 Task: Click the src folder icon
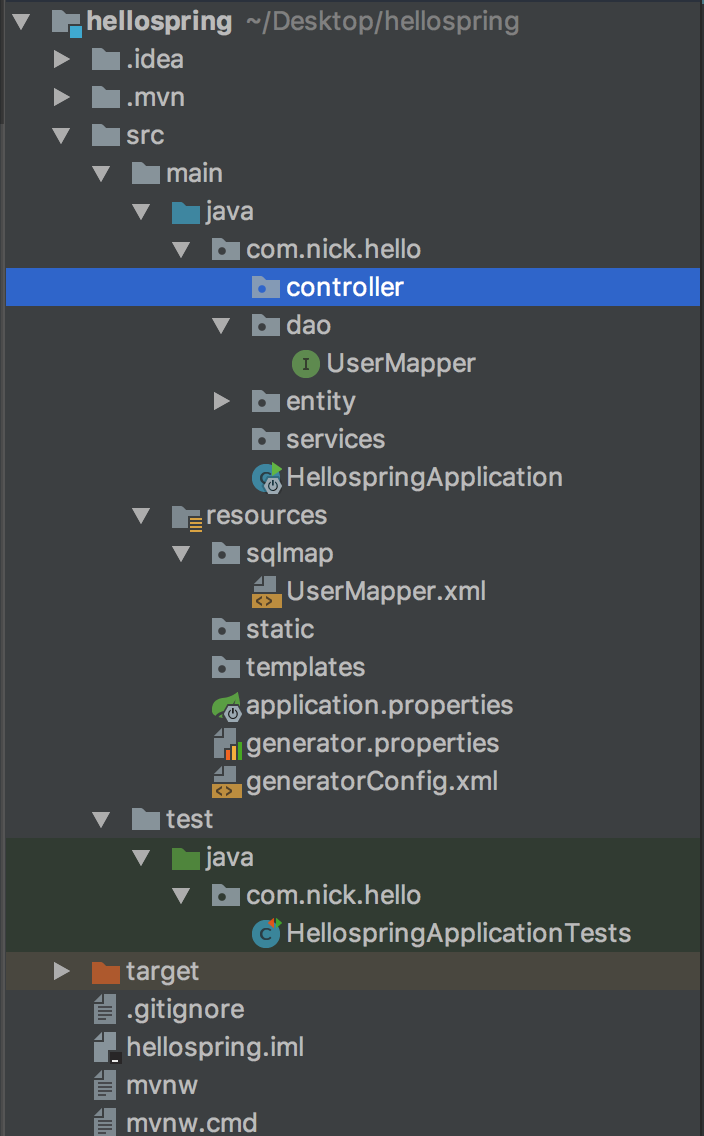(106, 135)
